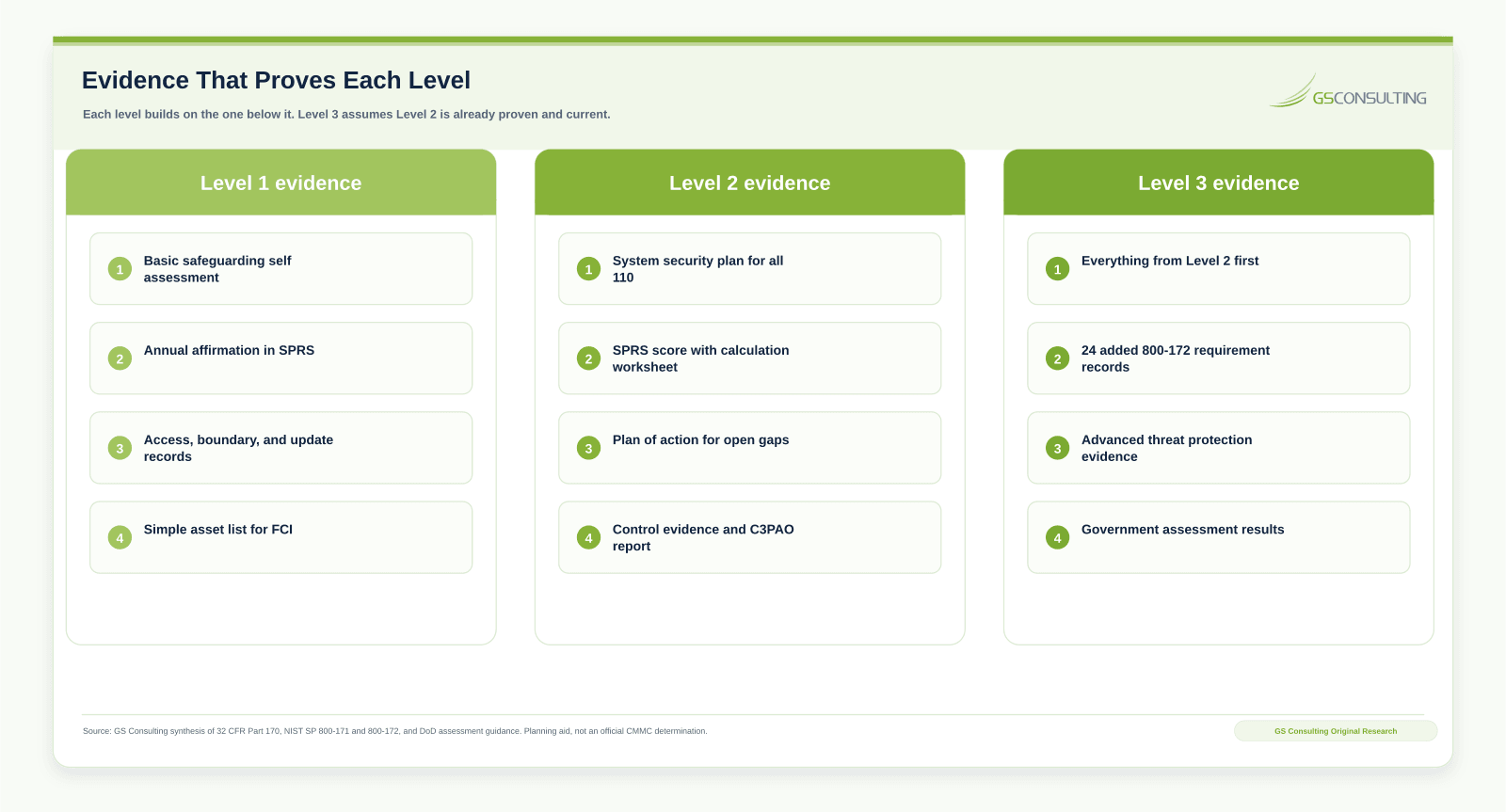
Task: Click 'SPRS score with calculation worksheet' text
Action: [x=700, y=358]
